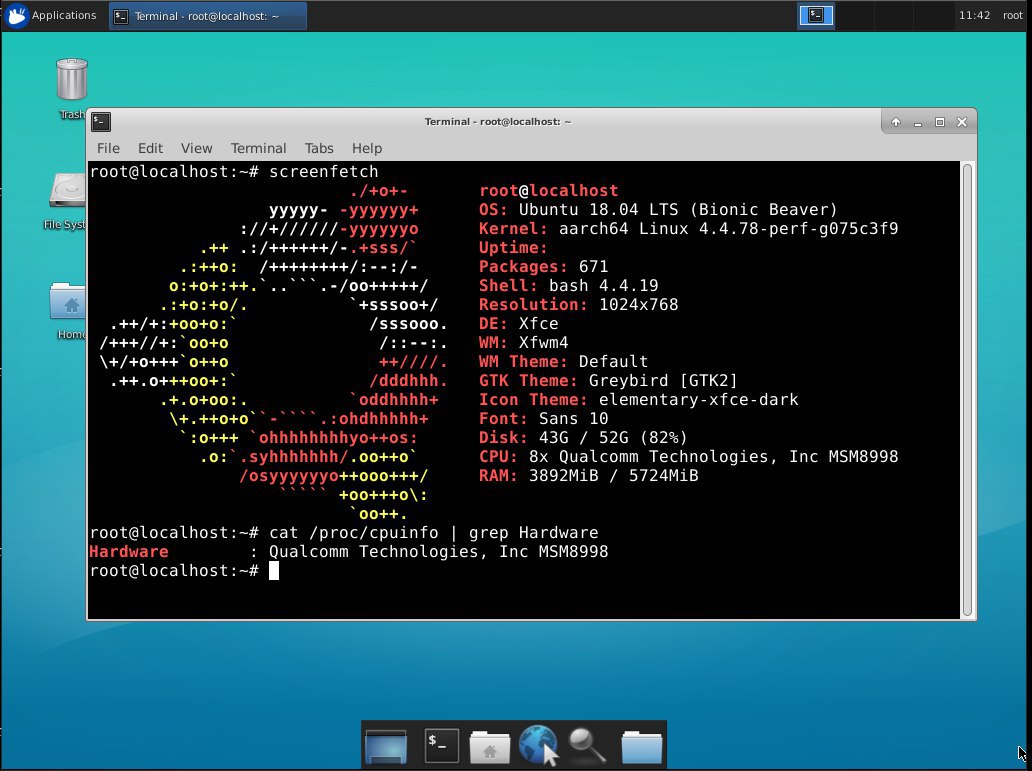Screen dimensions: 1032x771
Task: Click the red 'root@localhost' screenfetch header
Action: 549,191
